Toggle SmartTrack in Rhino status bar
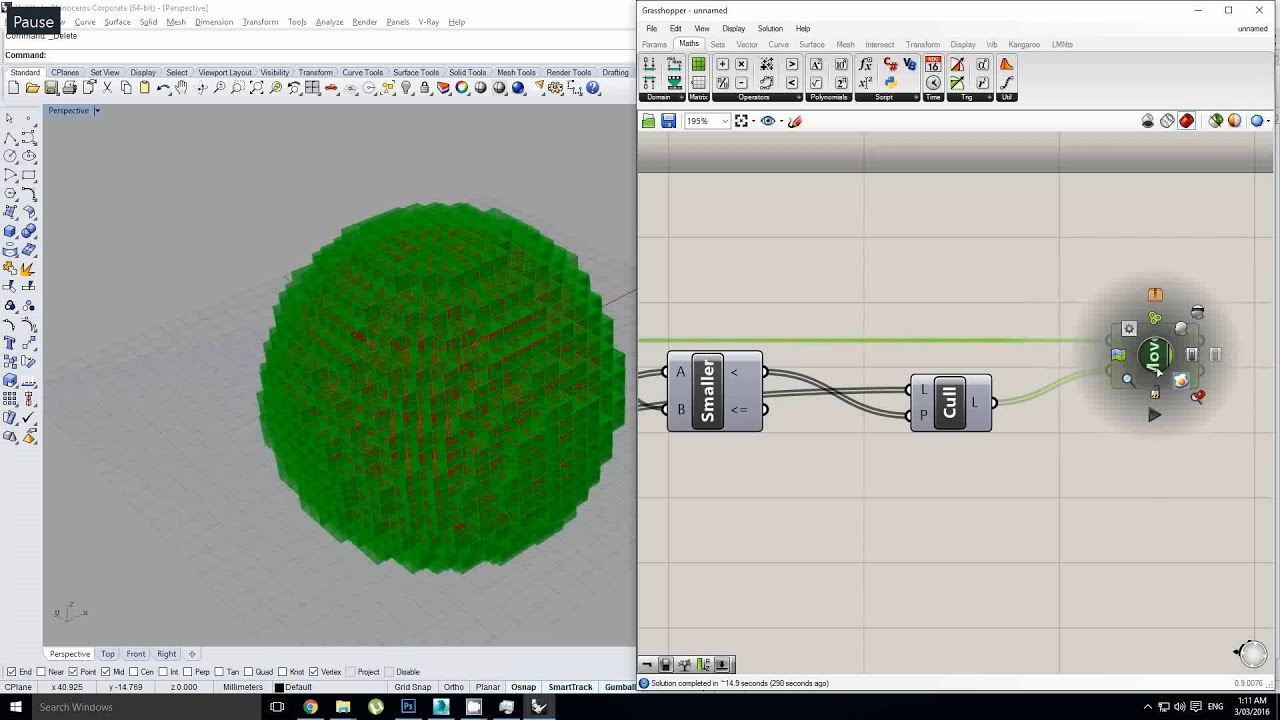 (x=570, y=687)
